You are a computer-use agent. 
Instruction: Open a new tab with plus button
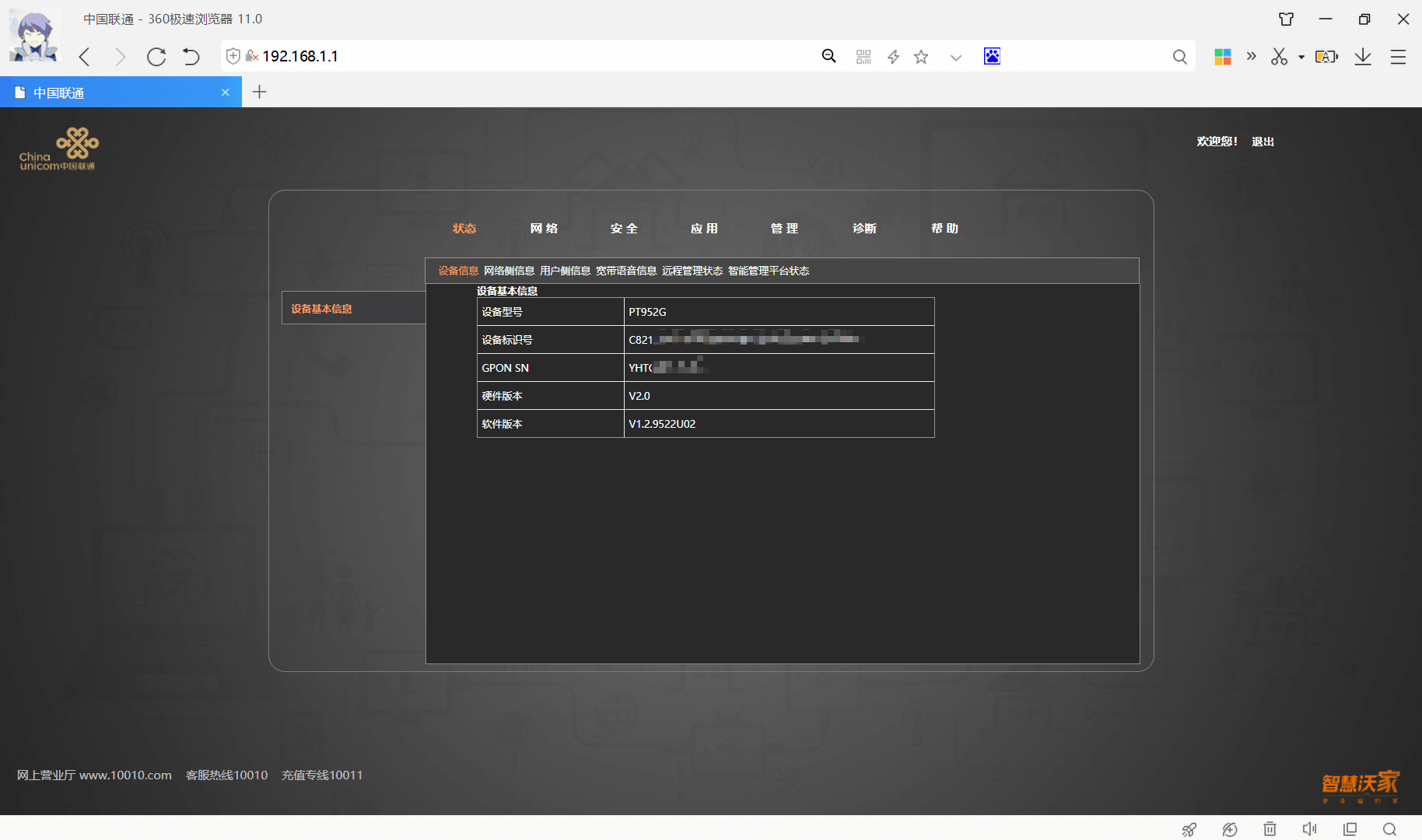tap(260, 92)
